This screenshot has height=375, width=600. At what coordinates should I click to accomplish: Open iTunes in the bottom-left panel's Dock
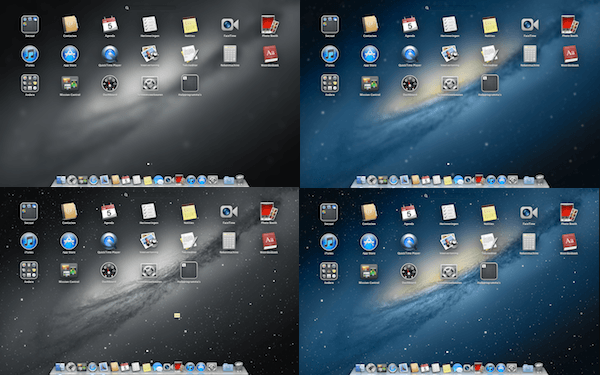pos(190,367)
